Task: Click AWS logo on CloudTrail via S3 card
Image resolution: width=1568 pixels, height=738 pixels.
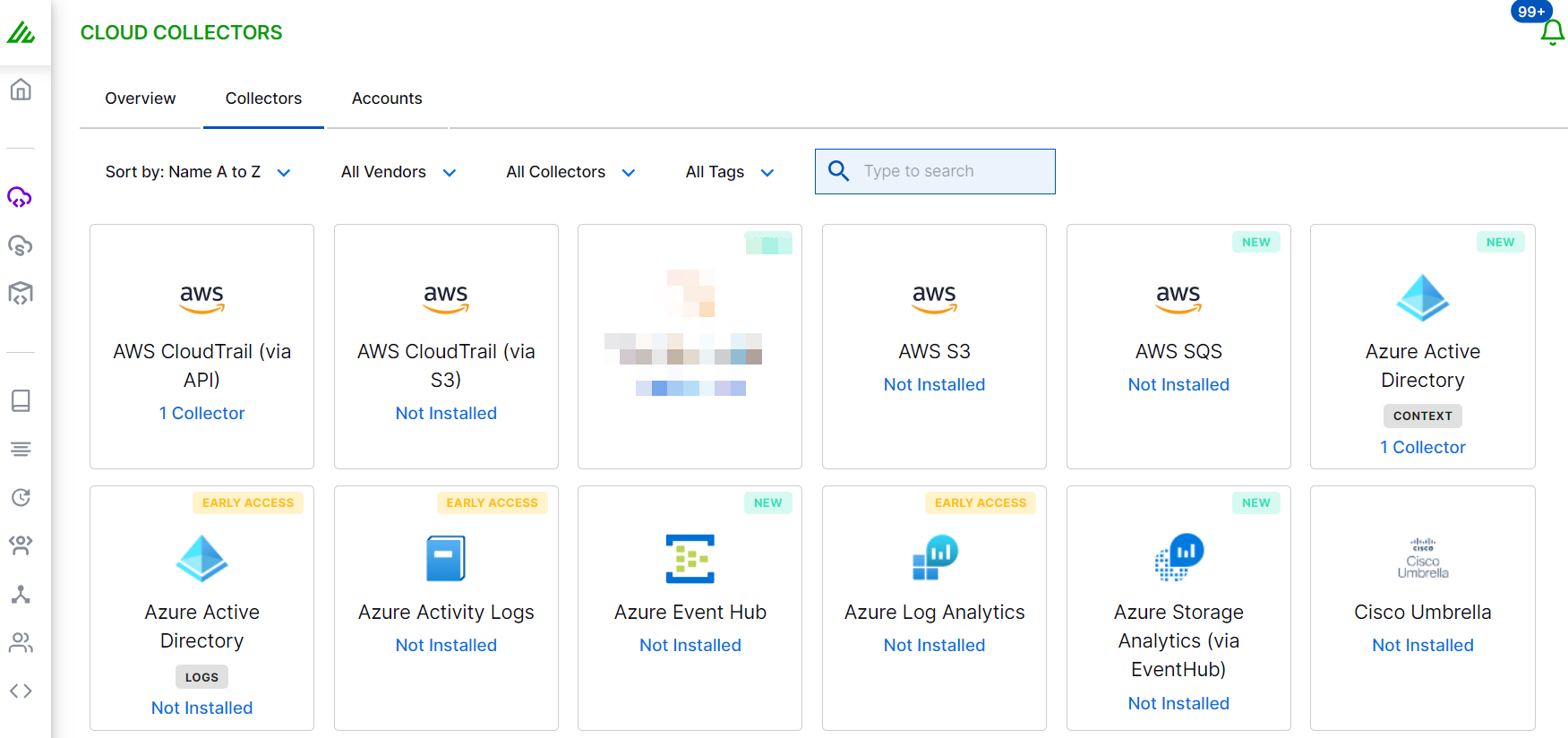Action: point(446,299)
